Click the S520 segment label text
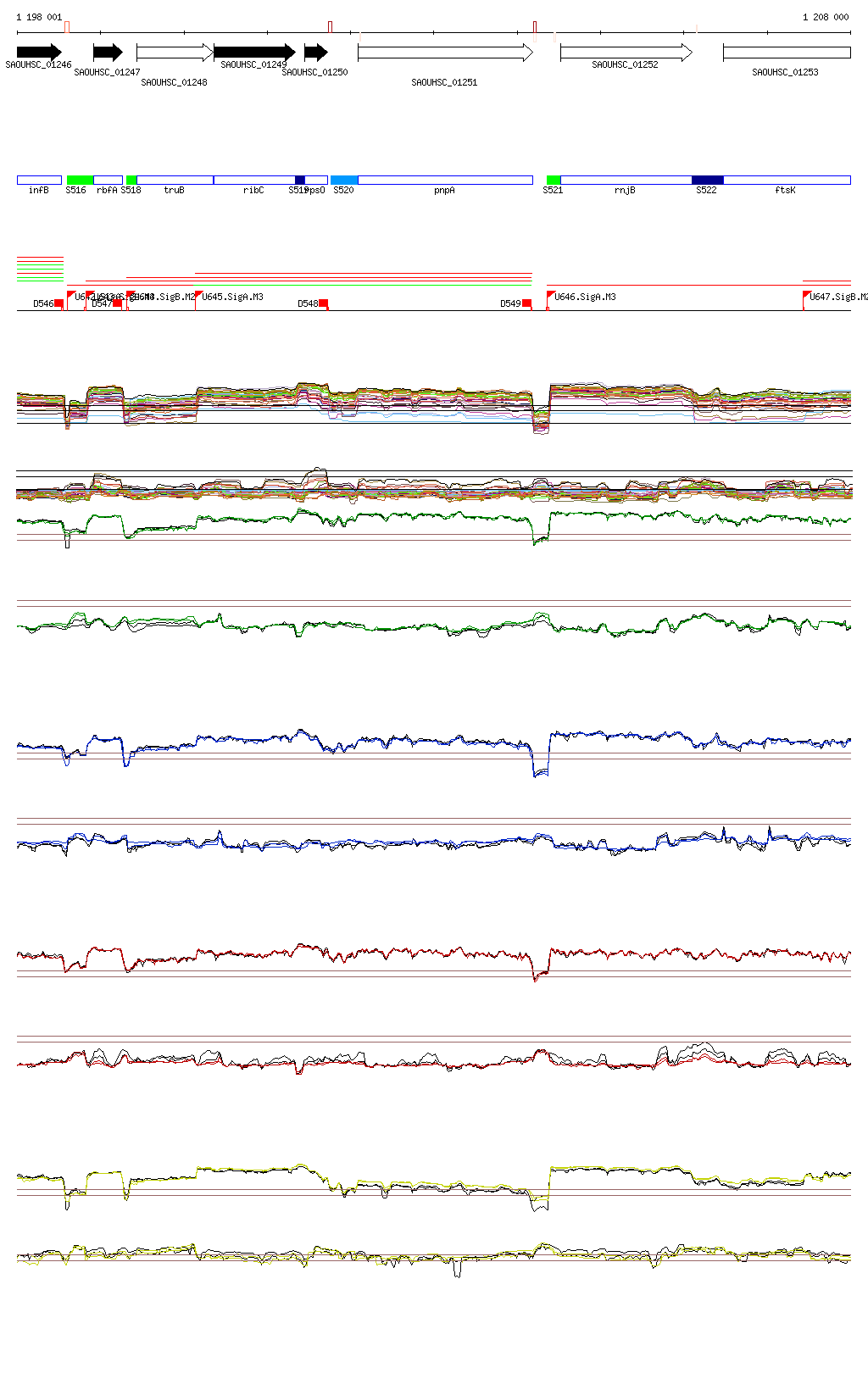The height and width of the screenshot is (1390, 868). coord(343,190)
